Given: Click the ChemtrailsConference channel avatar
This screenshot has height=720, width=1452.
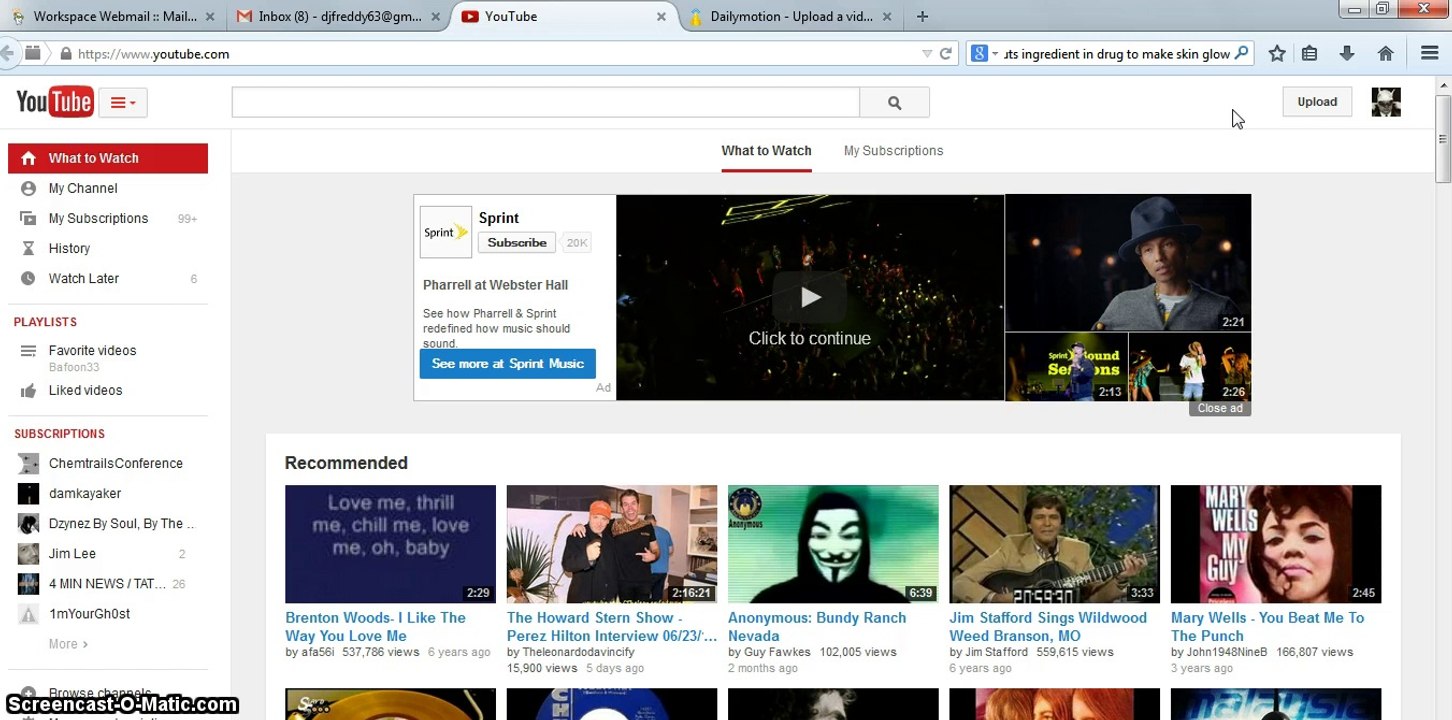Looking at the screenshot, I should pyautogui.click(x=29, y=464).
